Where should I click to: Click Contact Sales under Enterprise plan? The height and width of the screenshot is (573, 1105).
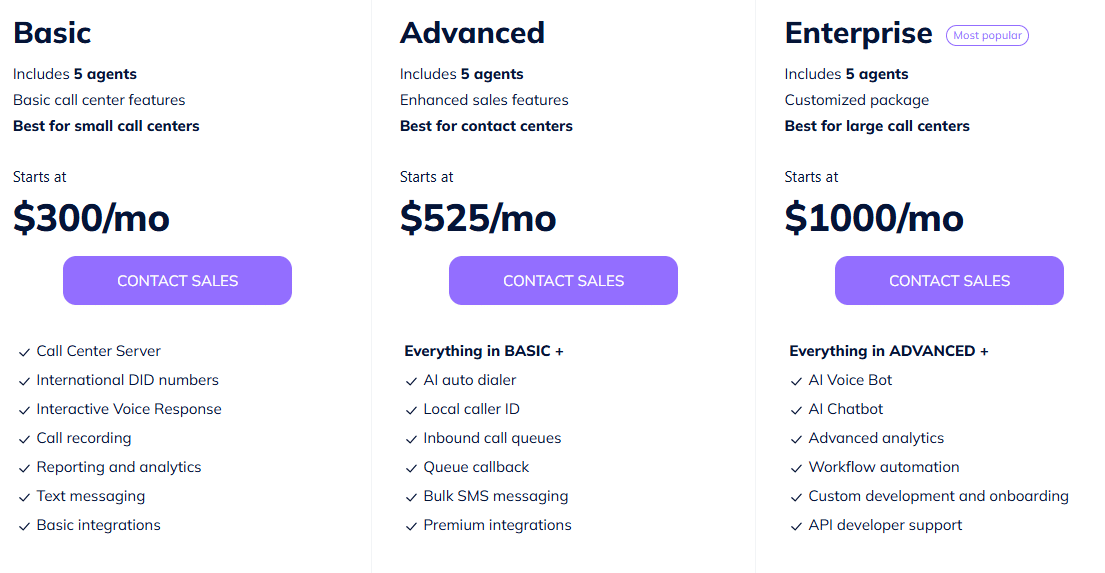[949, 281]
